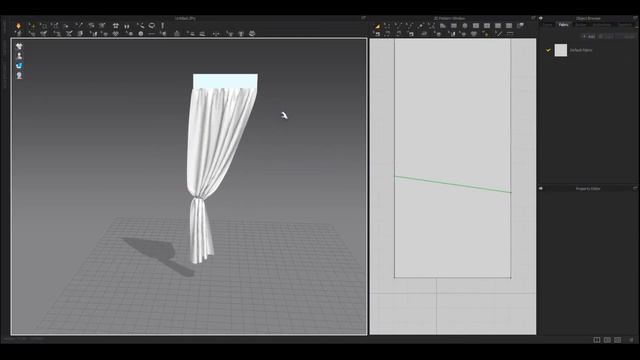Toggle the avatar display icon in 3D view
This screenshot has height=360, width=640.
19,56
